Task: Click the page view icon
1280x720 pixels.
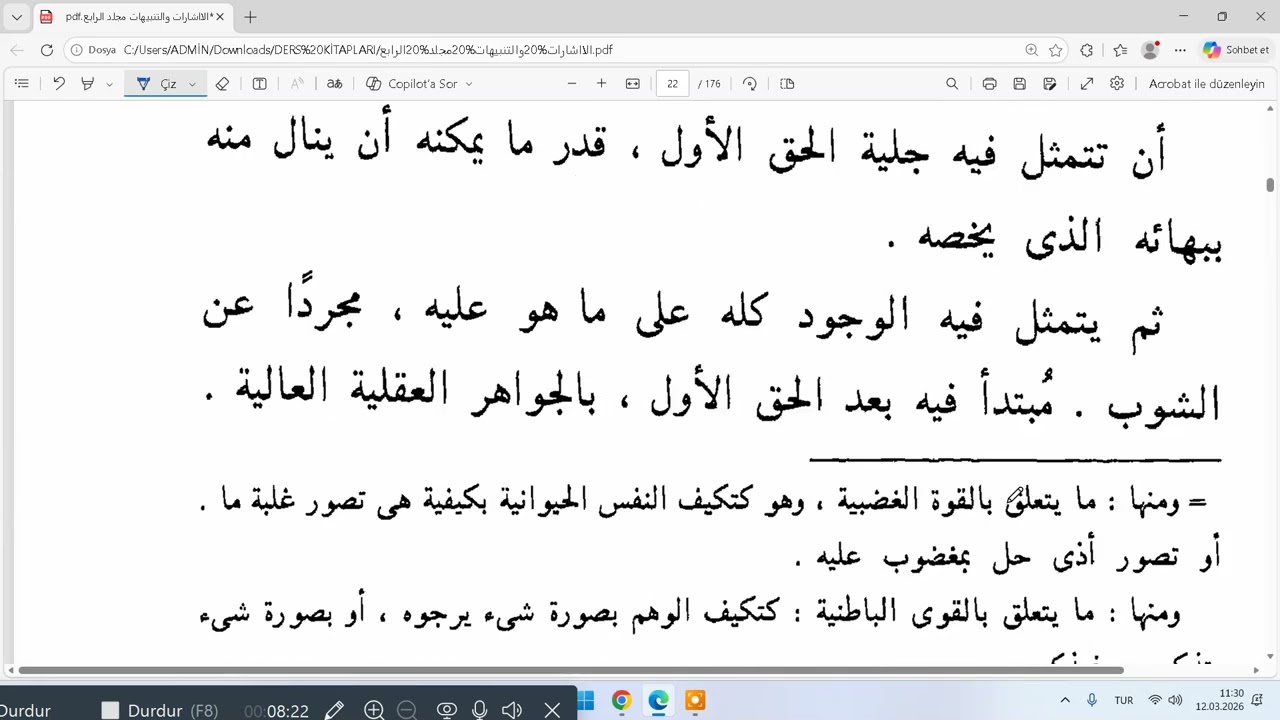Action: (x=787, y=84)
